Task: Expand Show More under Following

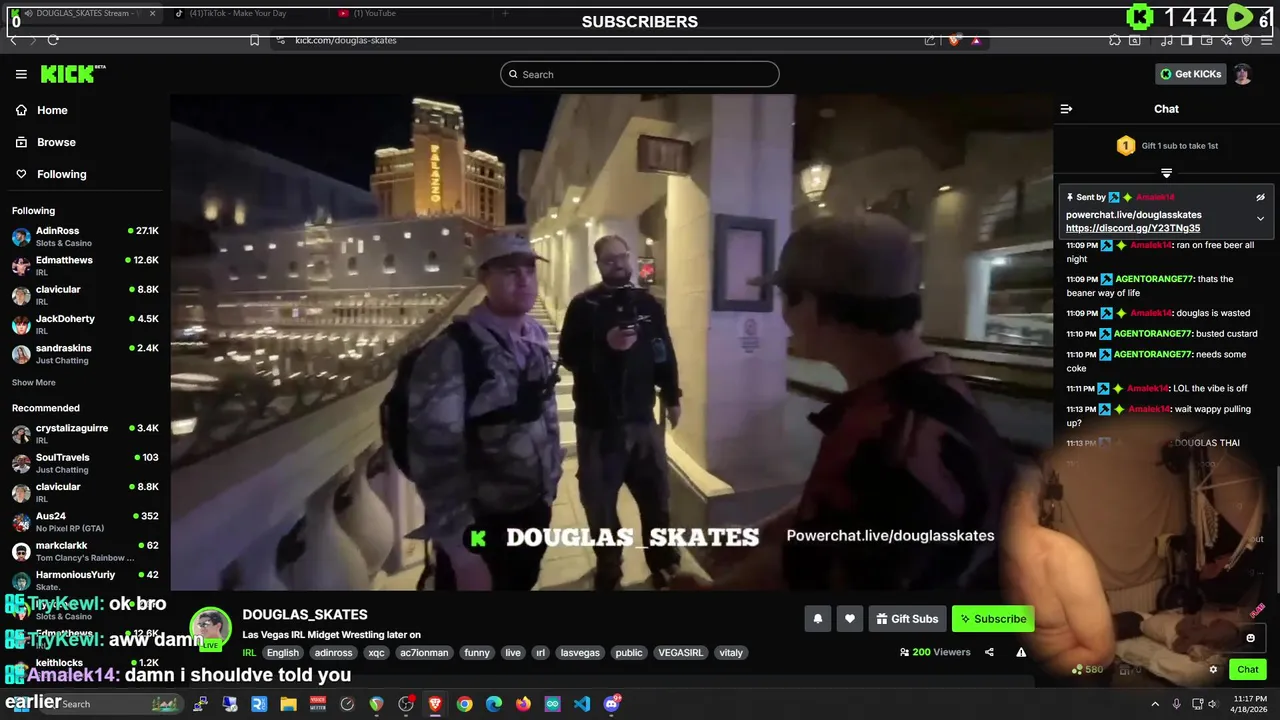Action: coord(34,382)
